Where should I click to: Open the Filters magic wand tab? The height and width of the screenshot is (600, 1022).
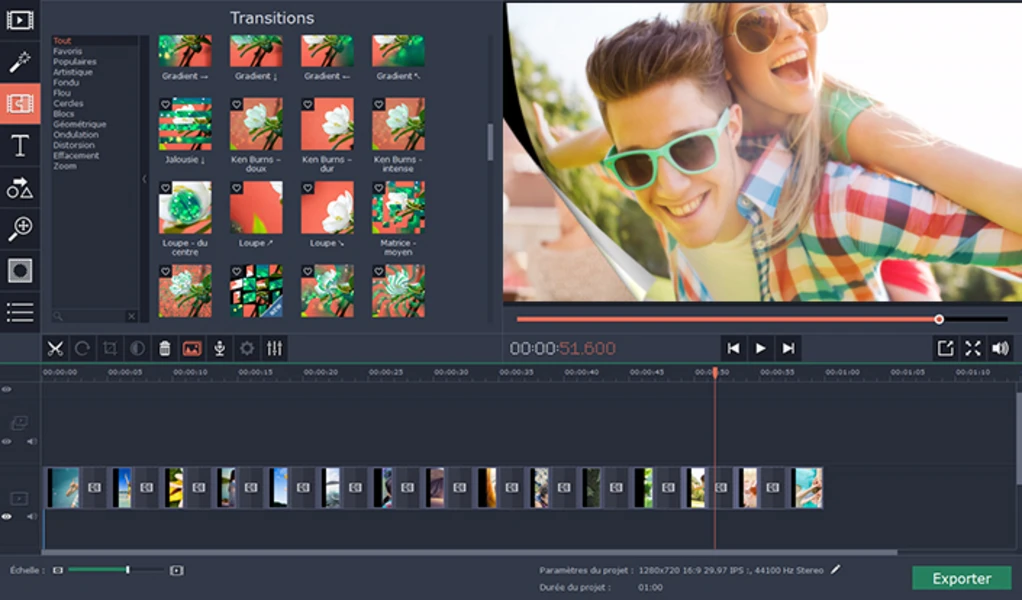click(19, 62)
